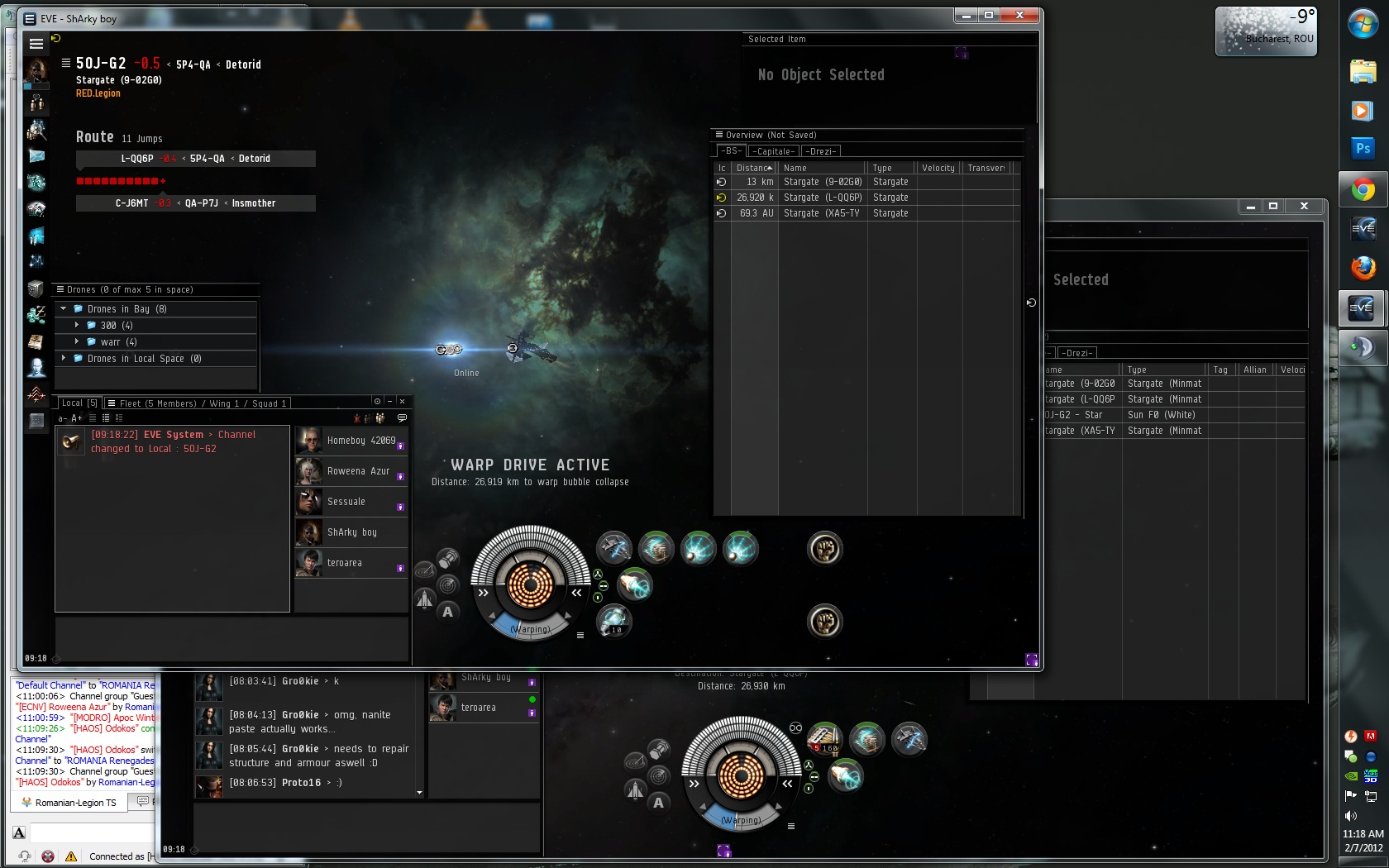Activate the module with charge count 10

[x=614, y=621]
